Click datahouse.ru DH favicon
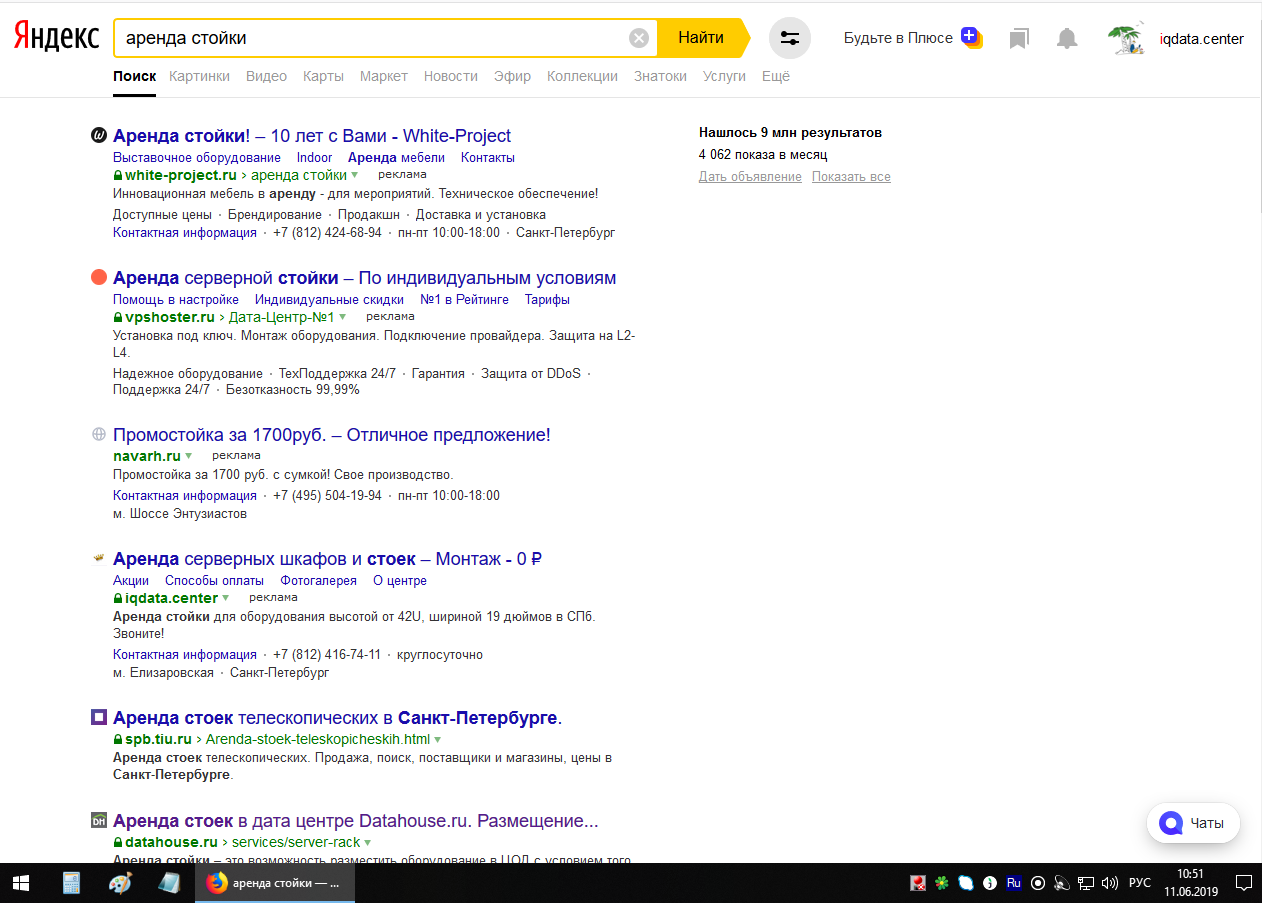The image size is (1262, 903). tap(98, 821)
